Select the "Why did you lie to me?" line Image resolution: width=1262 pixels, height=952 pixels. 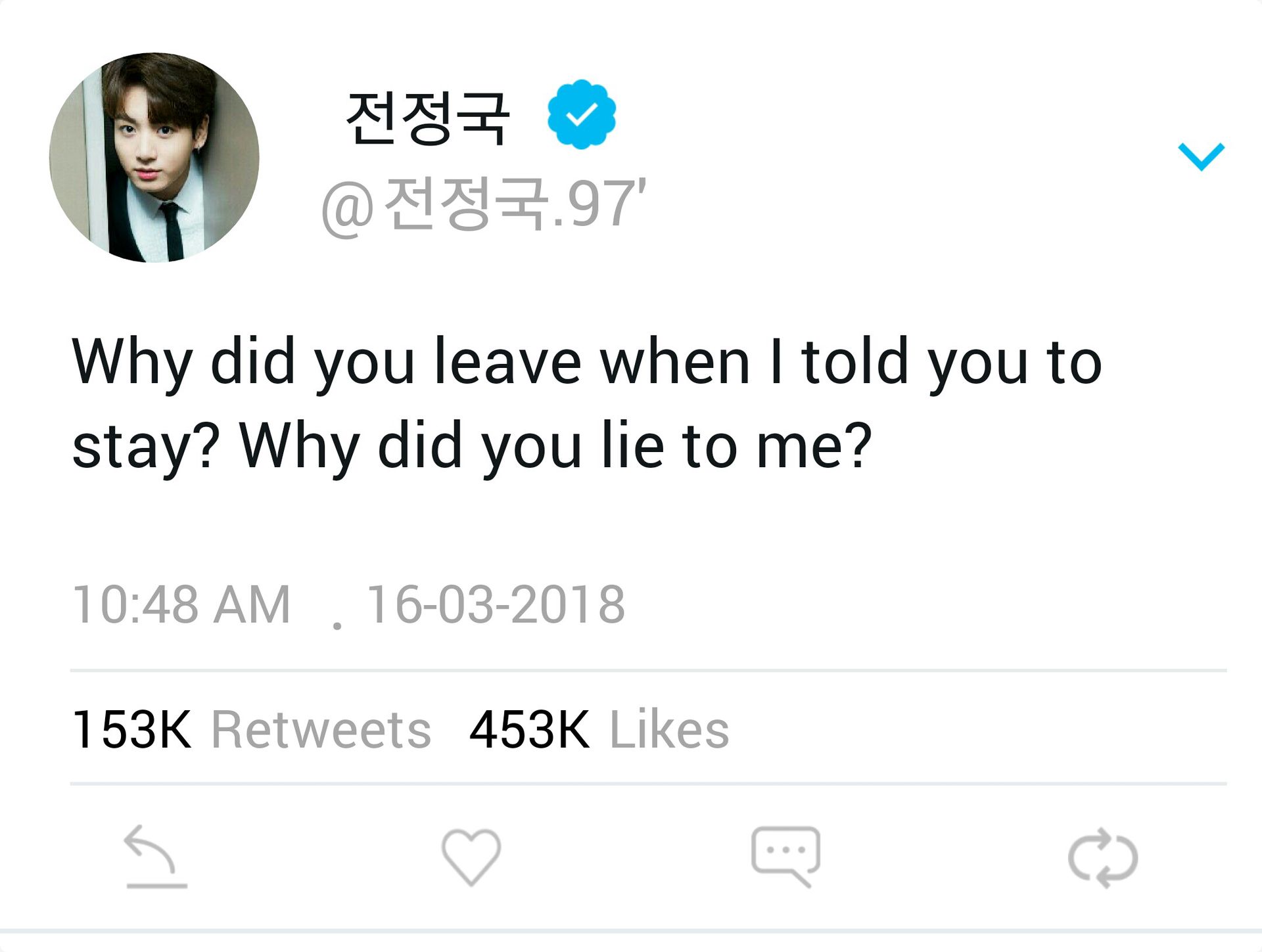pos(556,447)
